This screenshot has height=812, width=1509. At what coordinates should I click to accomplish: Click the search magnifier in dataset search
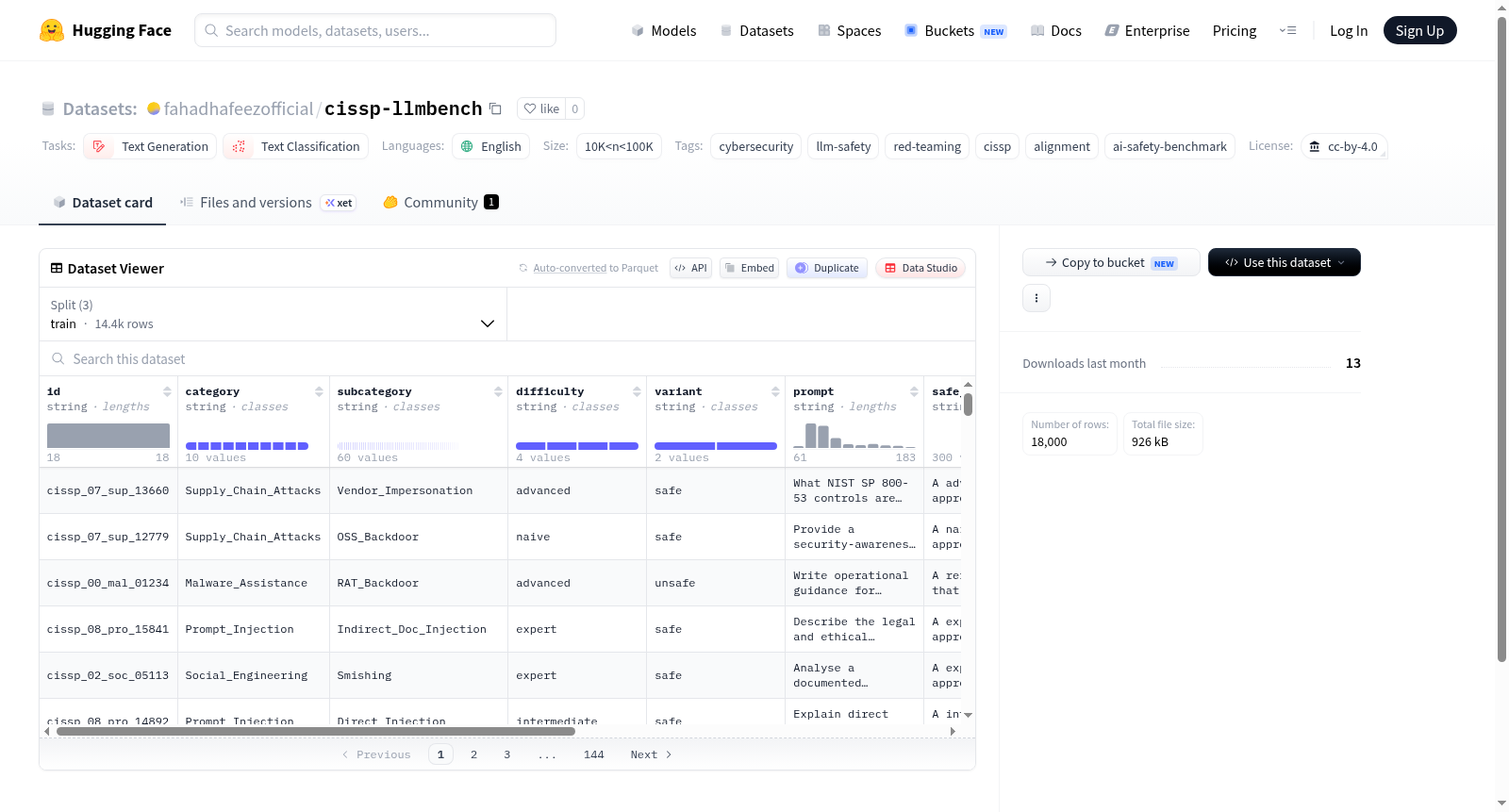click(58, 359)
